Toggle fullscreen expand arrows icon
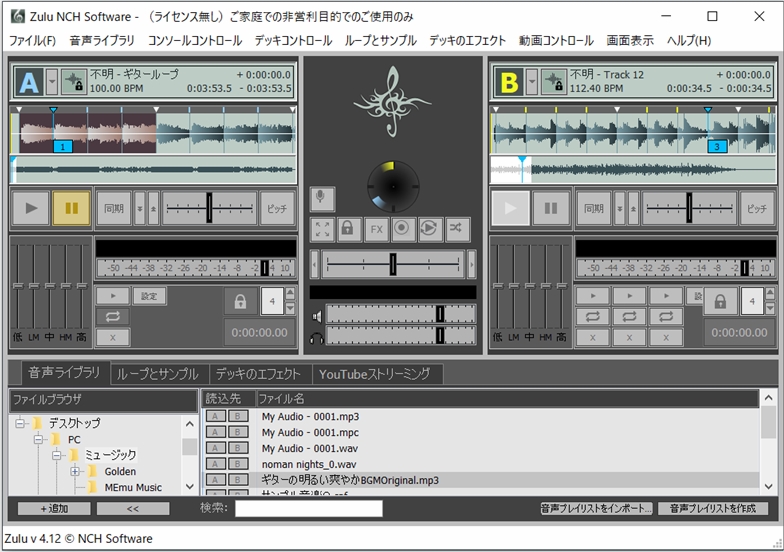The width and height of the screenshot is (784, 552). [x=322, y=229]
